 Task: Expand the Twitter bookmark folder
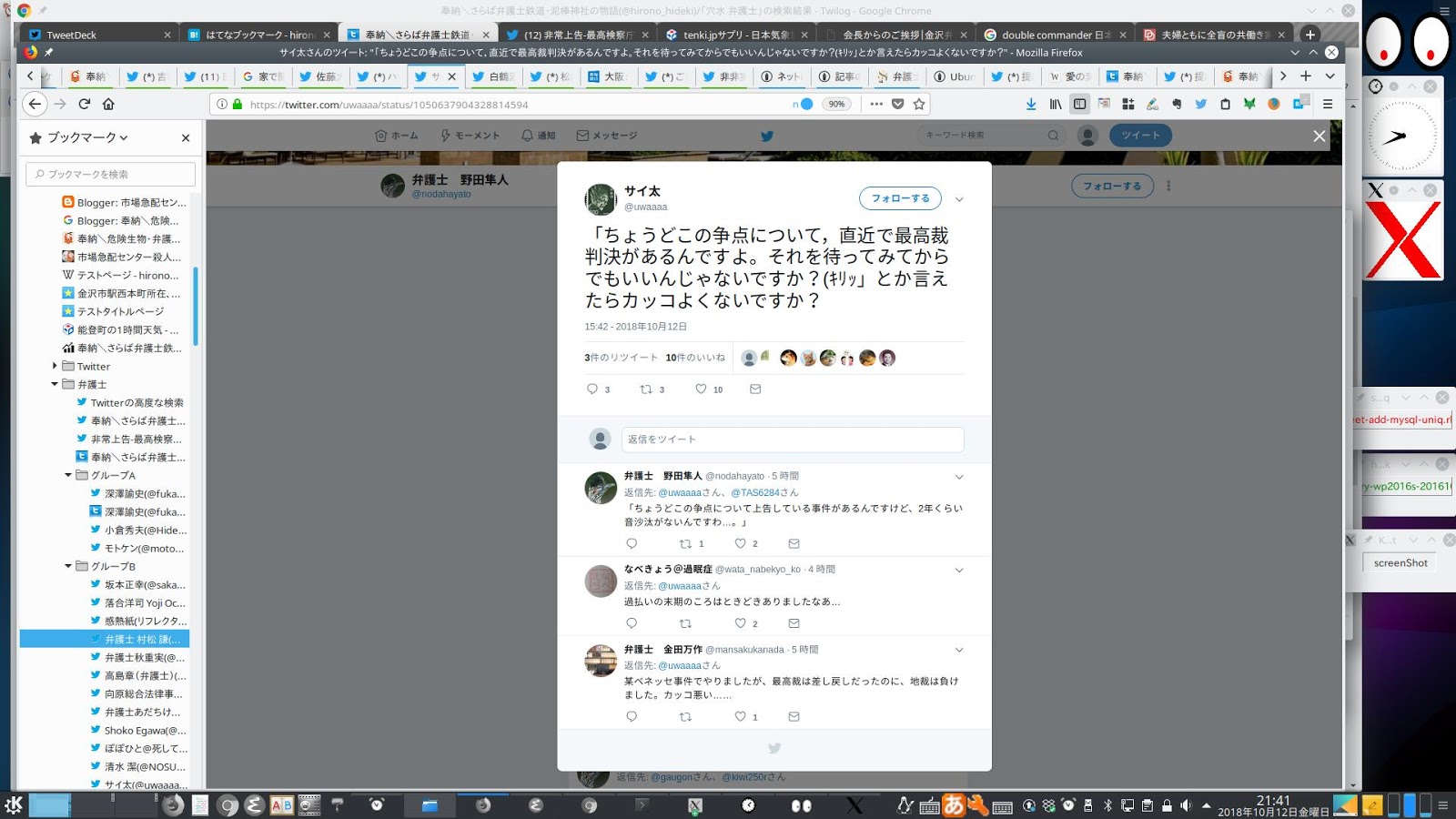click(x=55, y=366)
